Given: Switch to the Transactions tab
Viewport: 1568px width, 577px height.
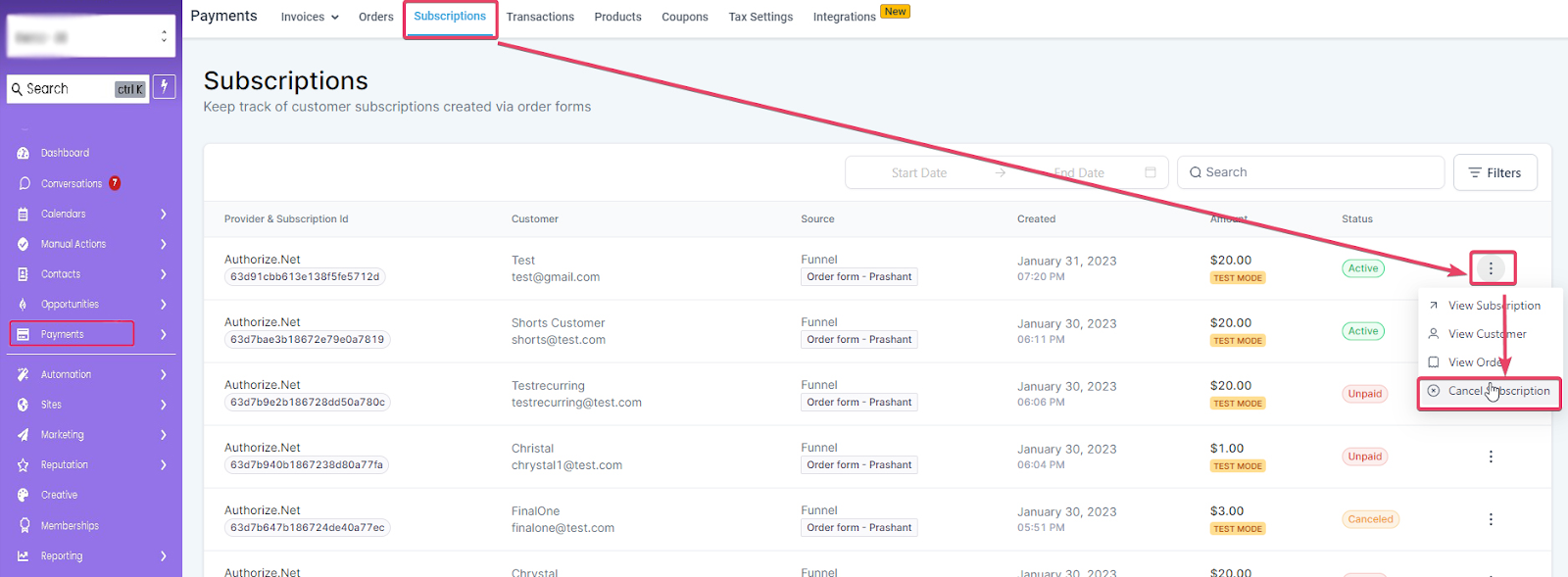Looking at the screenshot, I should pos(540,17).
